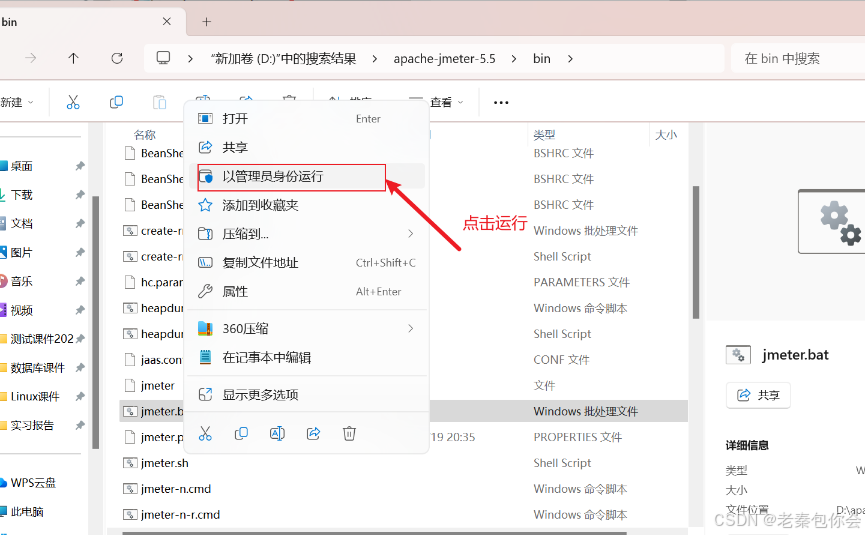
Task: Click the Forward navigation arrow
Action: pyautogui.click(x=31, y=58)
